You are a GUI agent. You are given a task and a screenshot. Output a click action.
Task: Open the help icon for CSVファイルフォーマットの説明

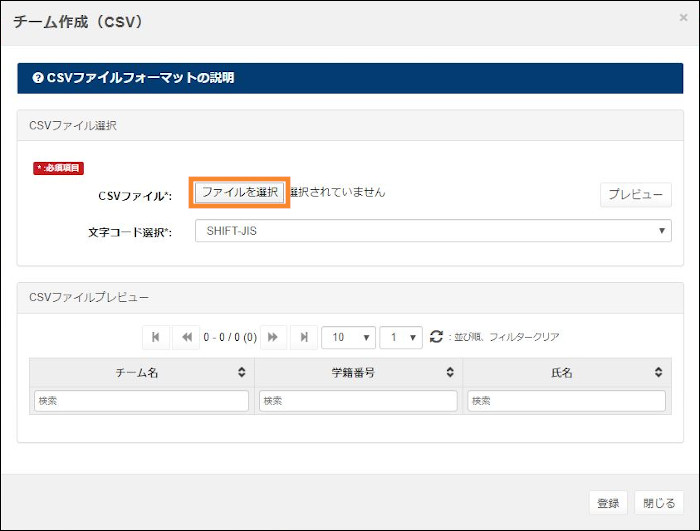pyautogui.click(x=38, y=78)
